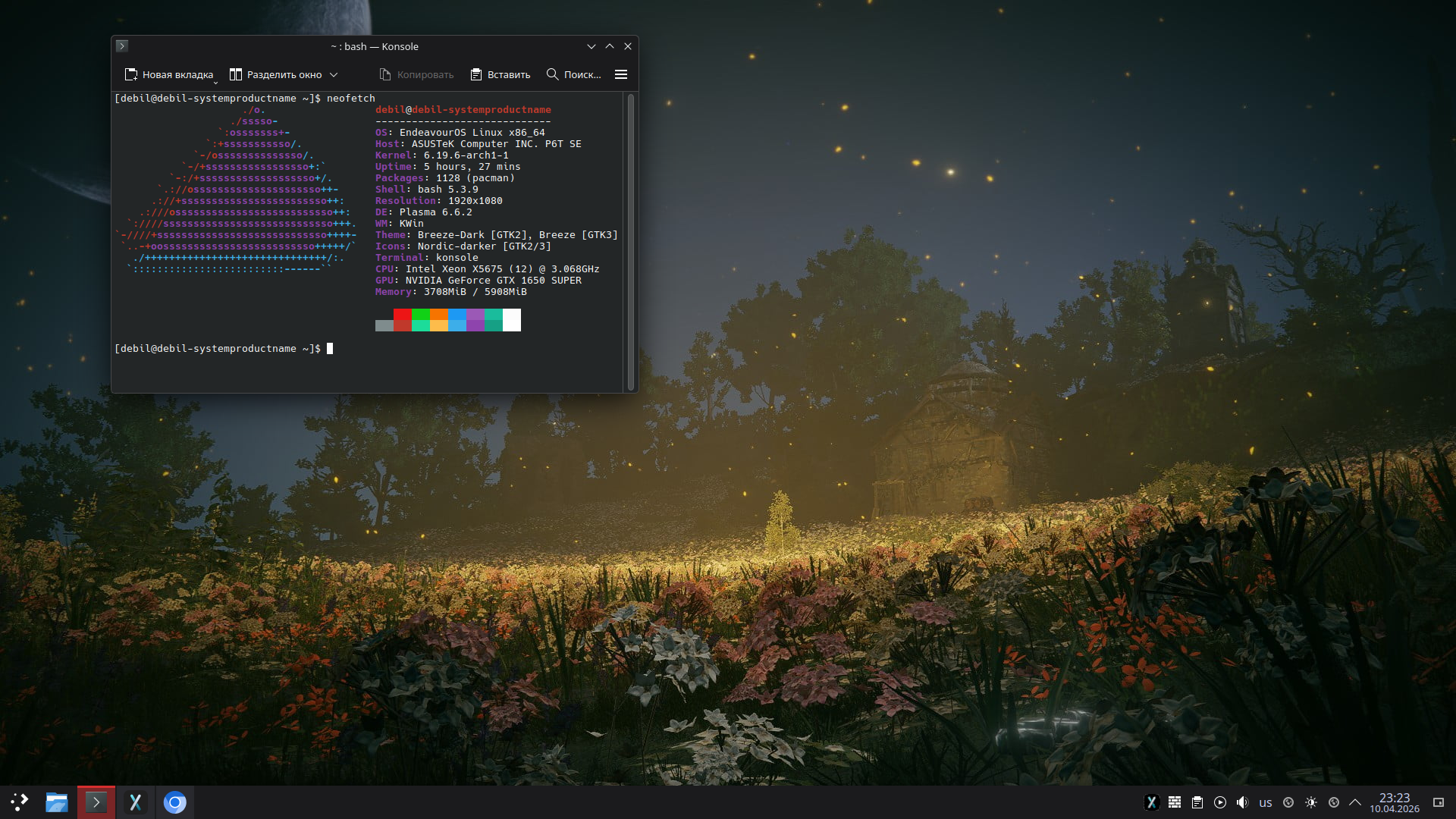Viewport: 1456px width, 819px height.
Task: Open the clipboard tray icon
Action: 1197,802
